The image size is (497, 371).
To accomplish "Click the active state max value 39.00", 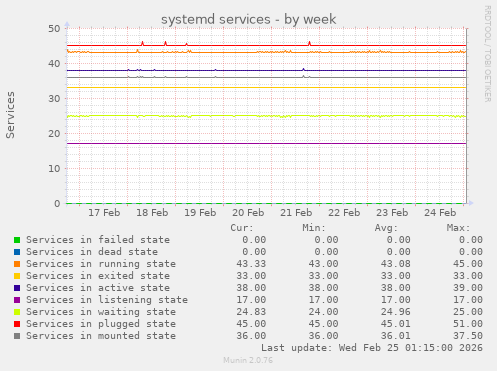I will 468,288.
